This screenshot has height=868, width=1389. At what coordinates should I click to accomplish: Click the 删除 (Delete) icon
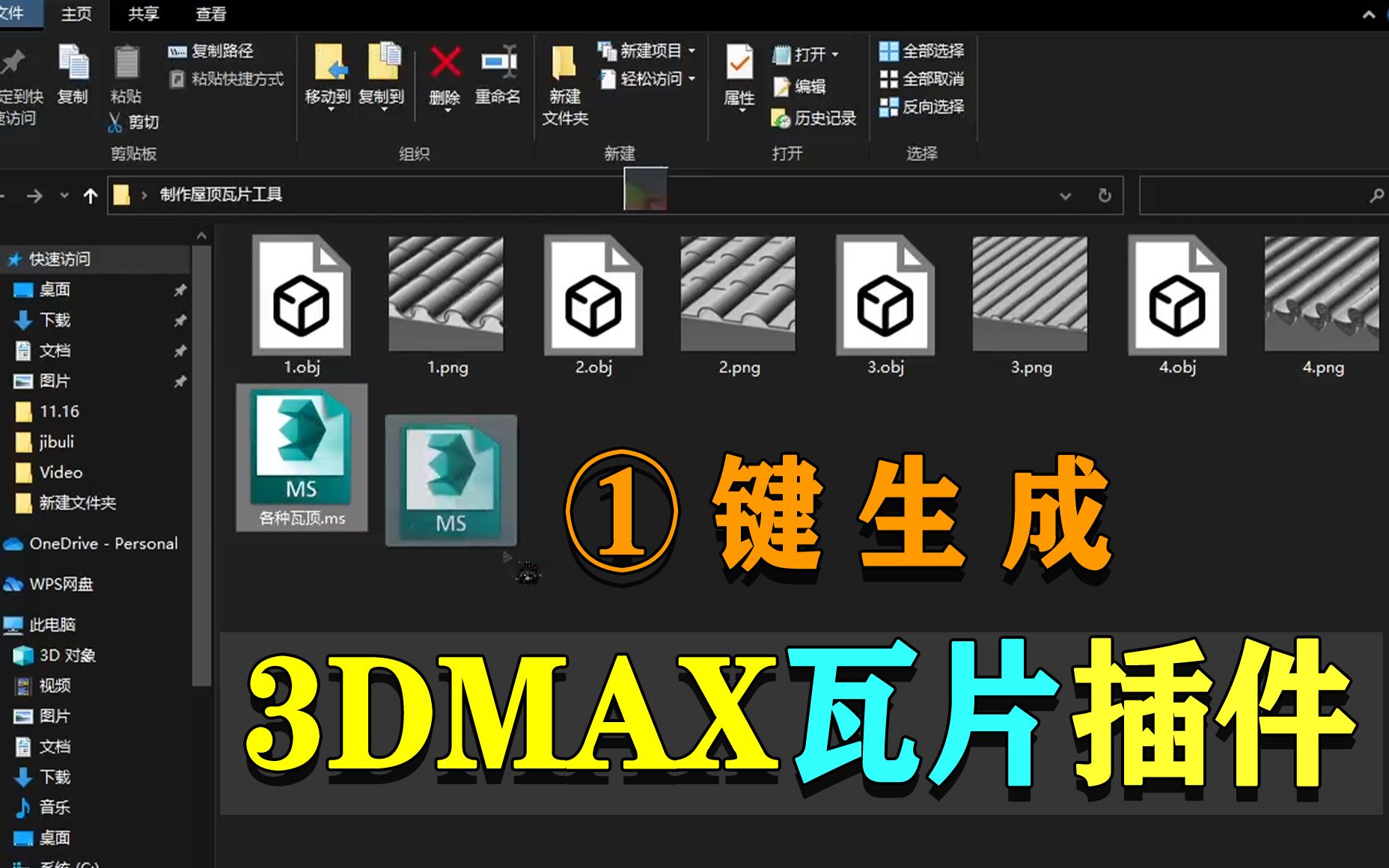[x=445, y=64]
